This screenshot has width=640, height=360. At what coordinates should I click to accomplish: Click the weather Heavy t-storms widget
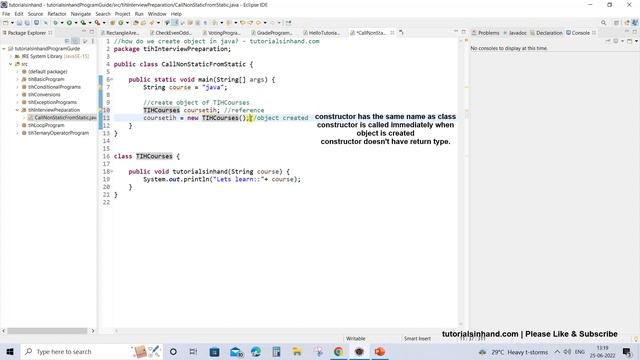(513, 351)
